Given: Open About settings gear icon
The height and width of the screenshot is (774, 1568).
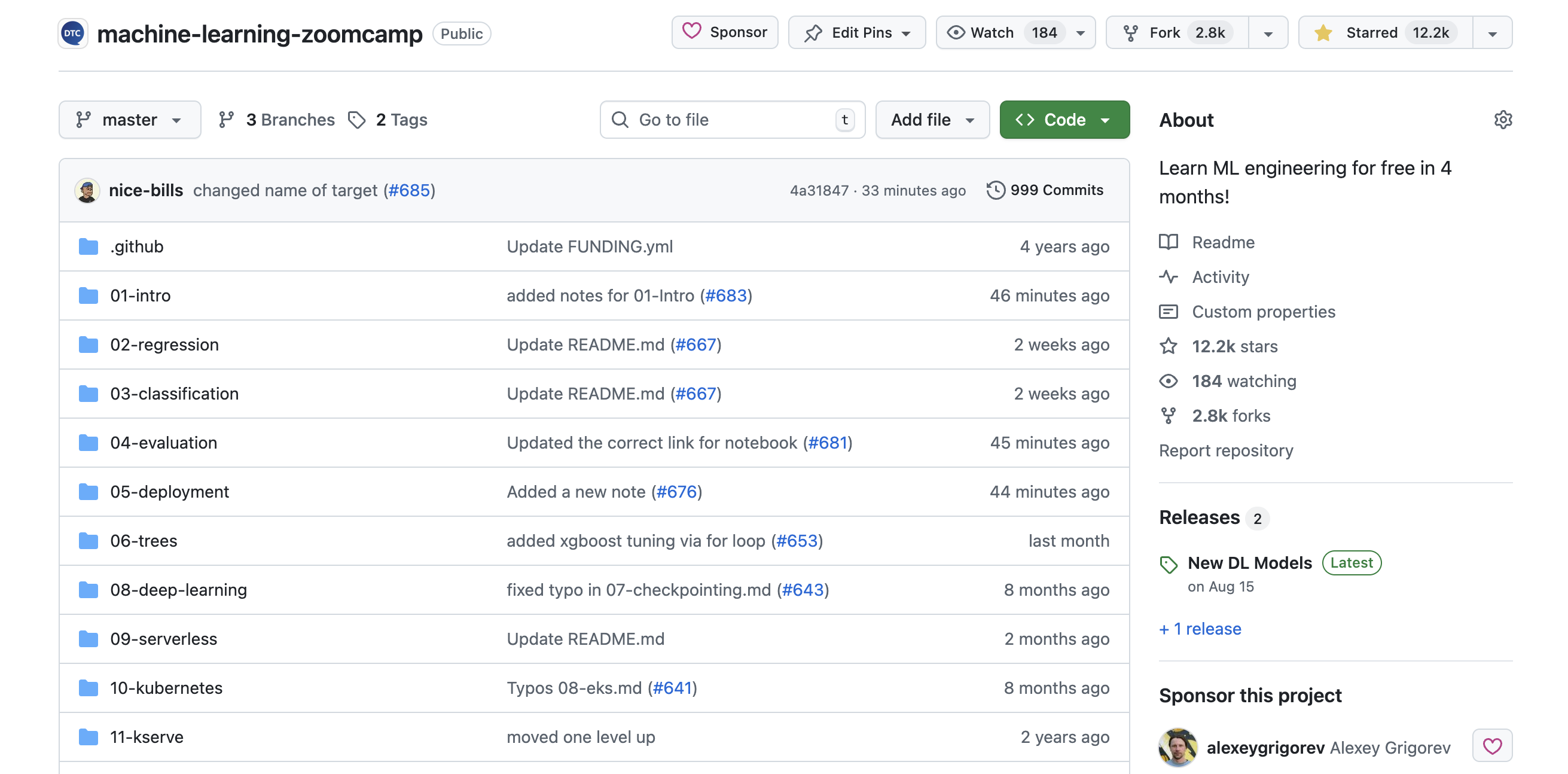Looking at the screenshot, I should tap(1502, 120).
